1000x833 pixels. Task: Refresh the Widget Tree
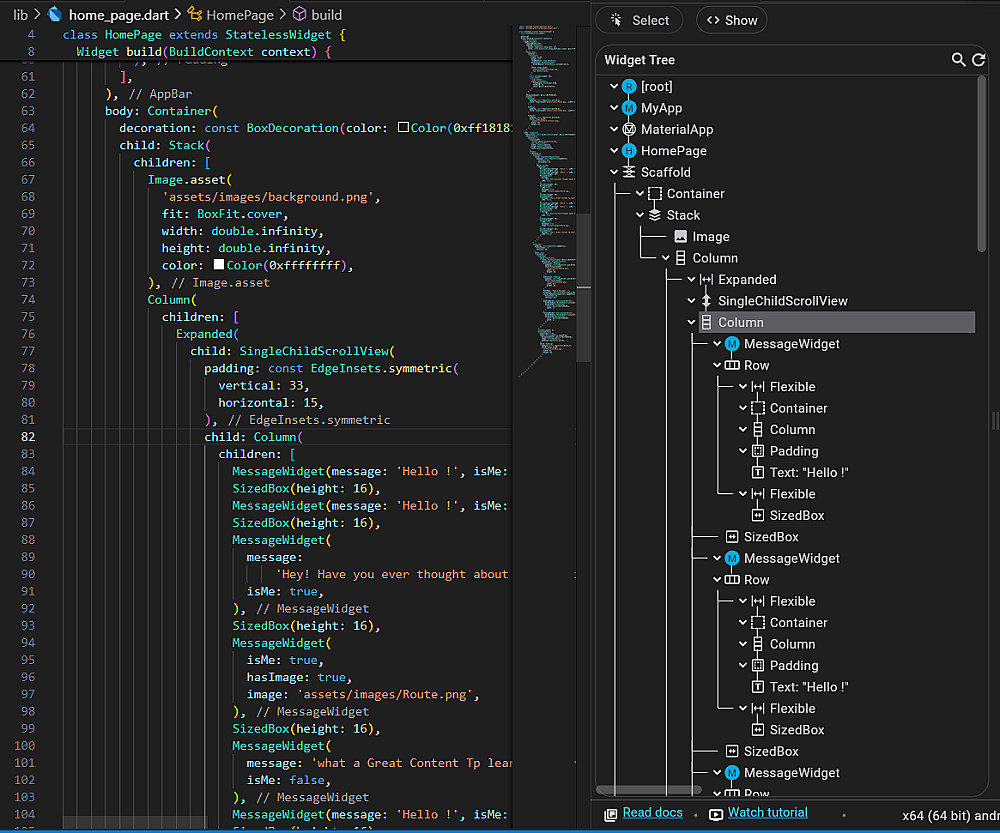click(979, 60)
